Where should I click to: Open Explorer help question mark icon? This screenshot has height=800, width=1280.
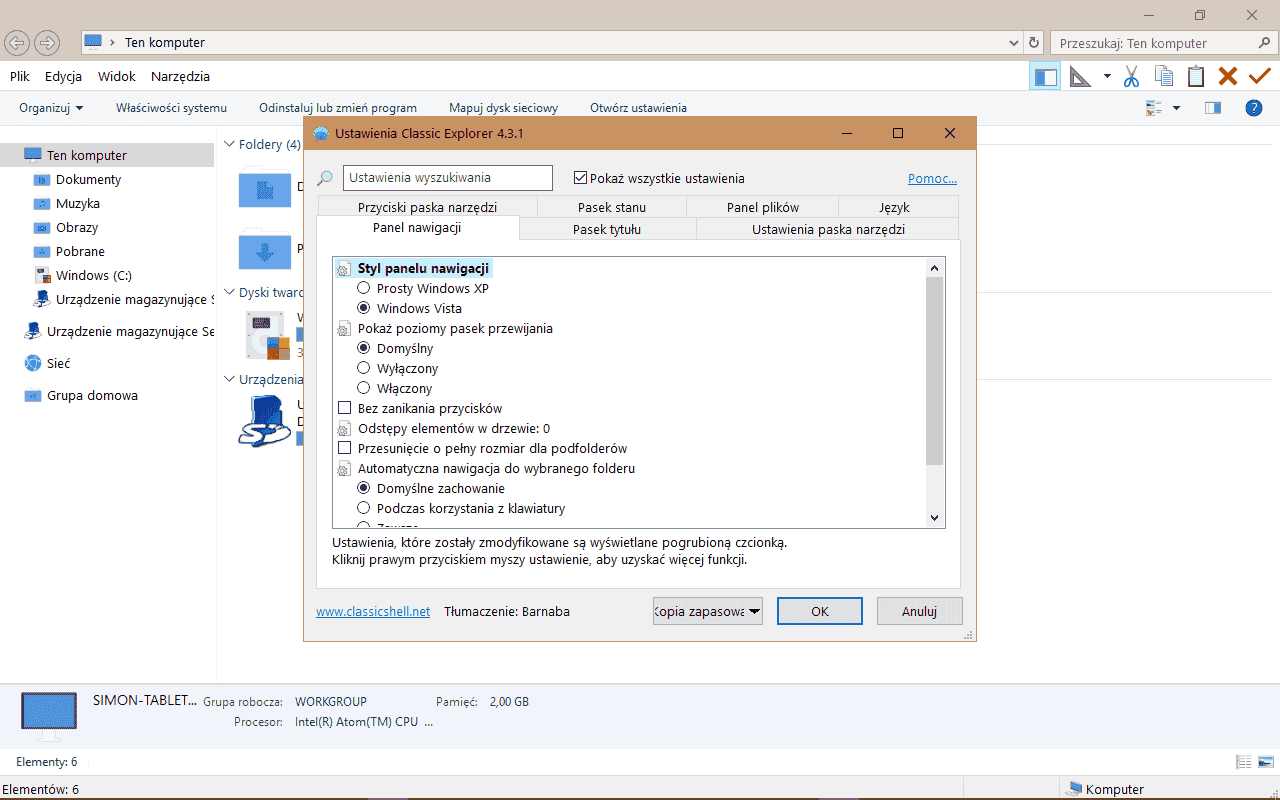pos(1254,108)
